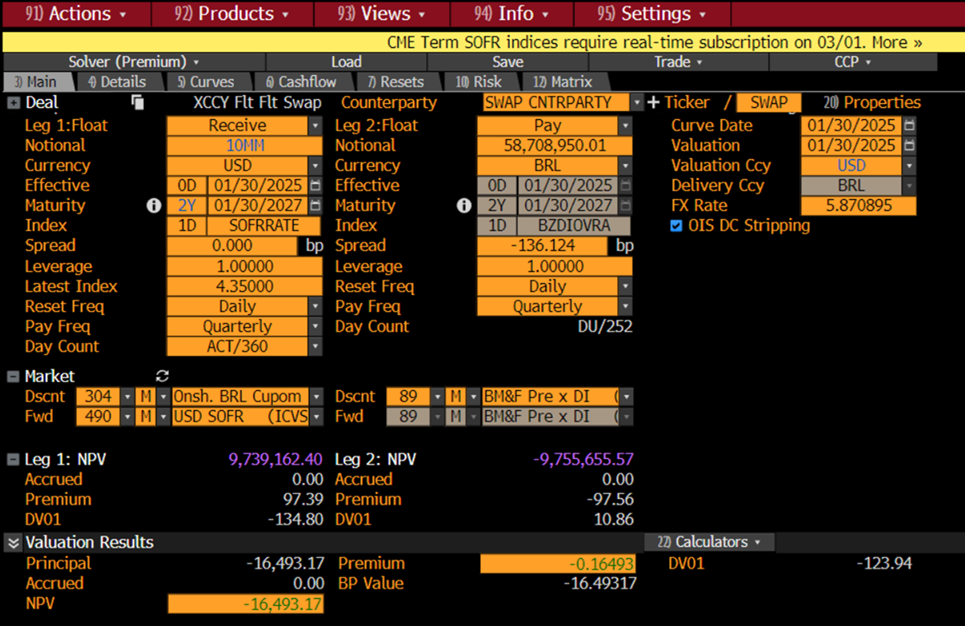Open the Valuation date calendar picker
Image resolution: width=965 pixels, height=626 pixels.
(x=909, y=146)
